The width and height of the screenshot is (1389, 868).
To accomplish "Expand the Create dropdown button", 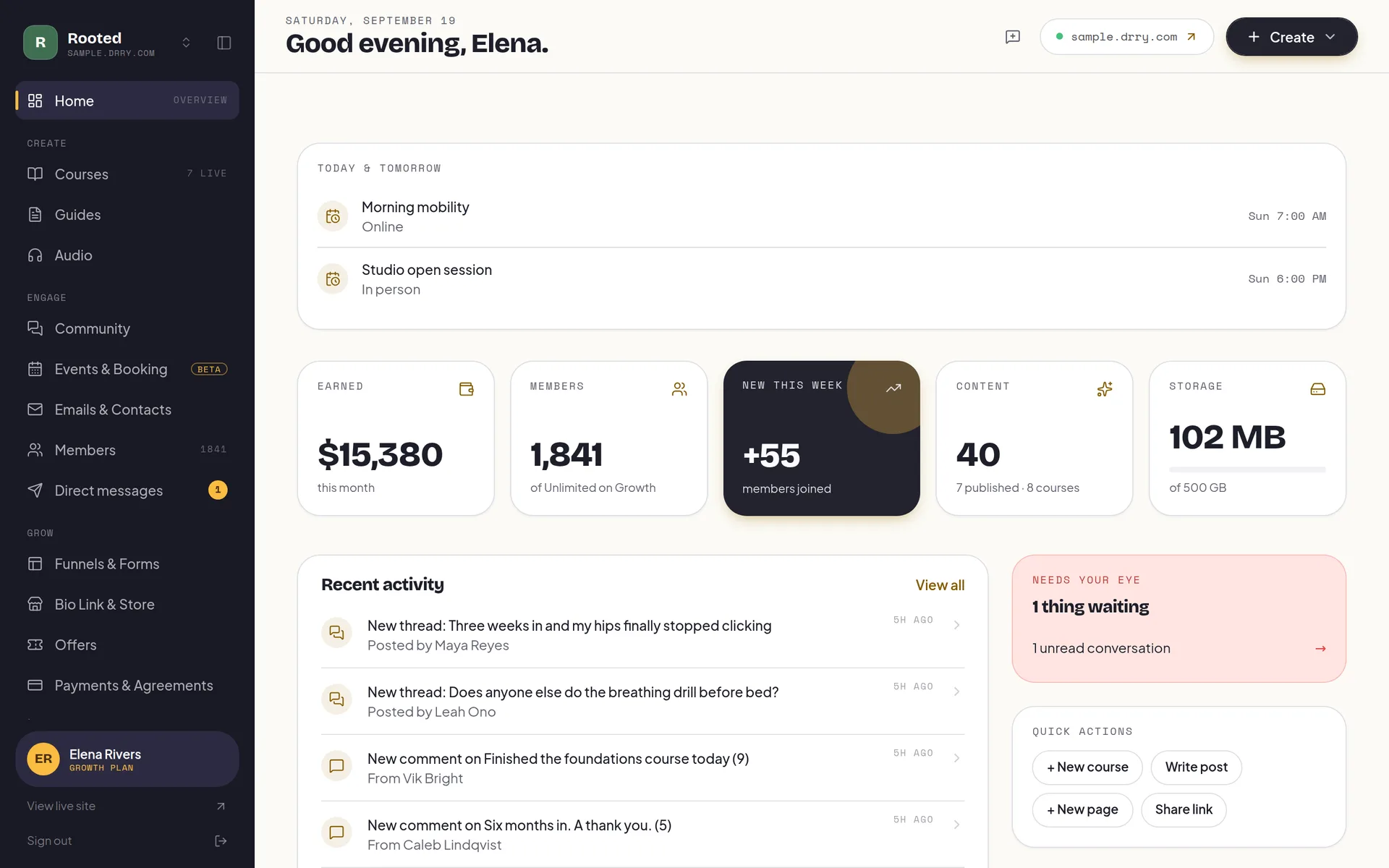I will [1291, 37].
